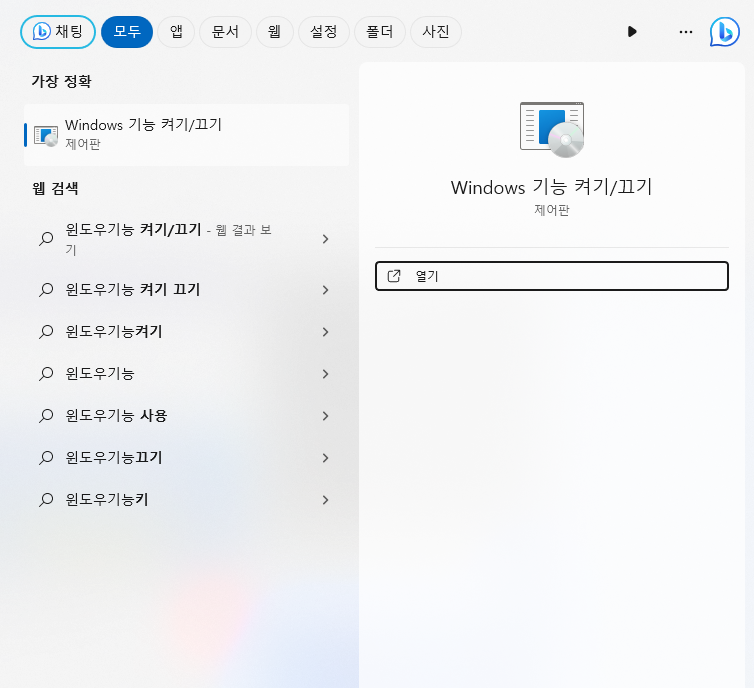This screenshot has height=688, width=754.
Task: Open the best match Windows 기능 켜기/끄기 result
Action: (x=187, y=135)
